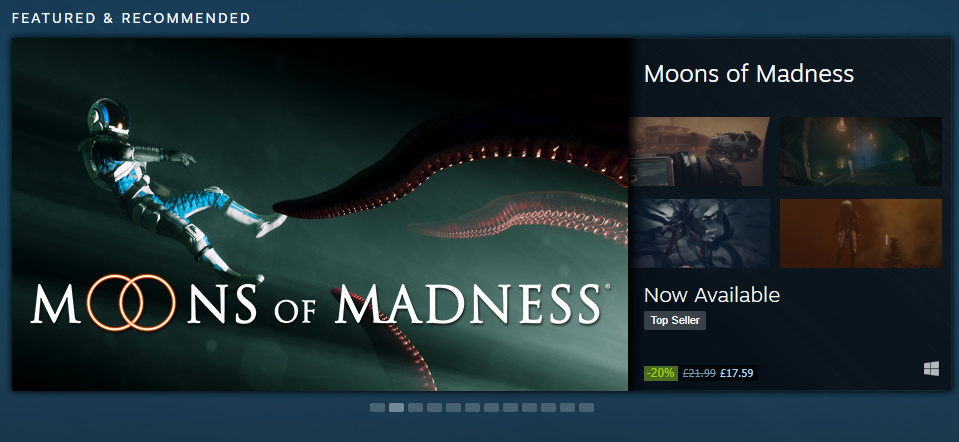View the black tentacle creature screenshot
This screenshot has height=442, width=959.
699,233
